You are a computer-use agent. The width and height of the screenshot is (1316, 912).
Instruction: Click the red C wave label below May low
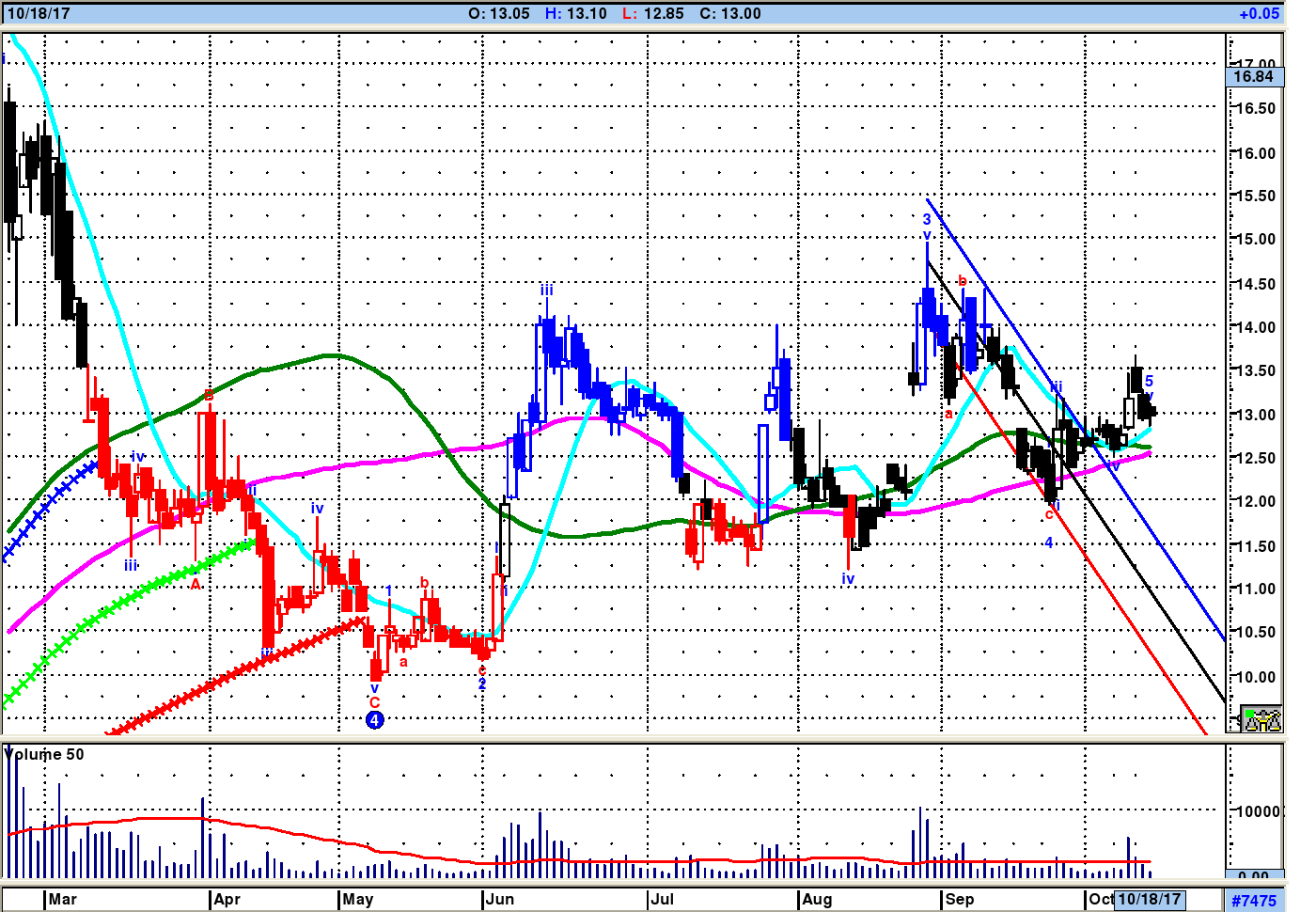(x=374, y=702)
